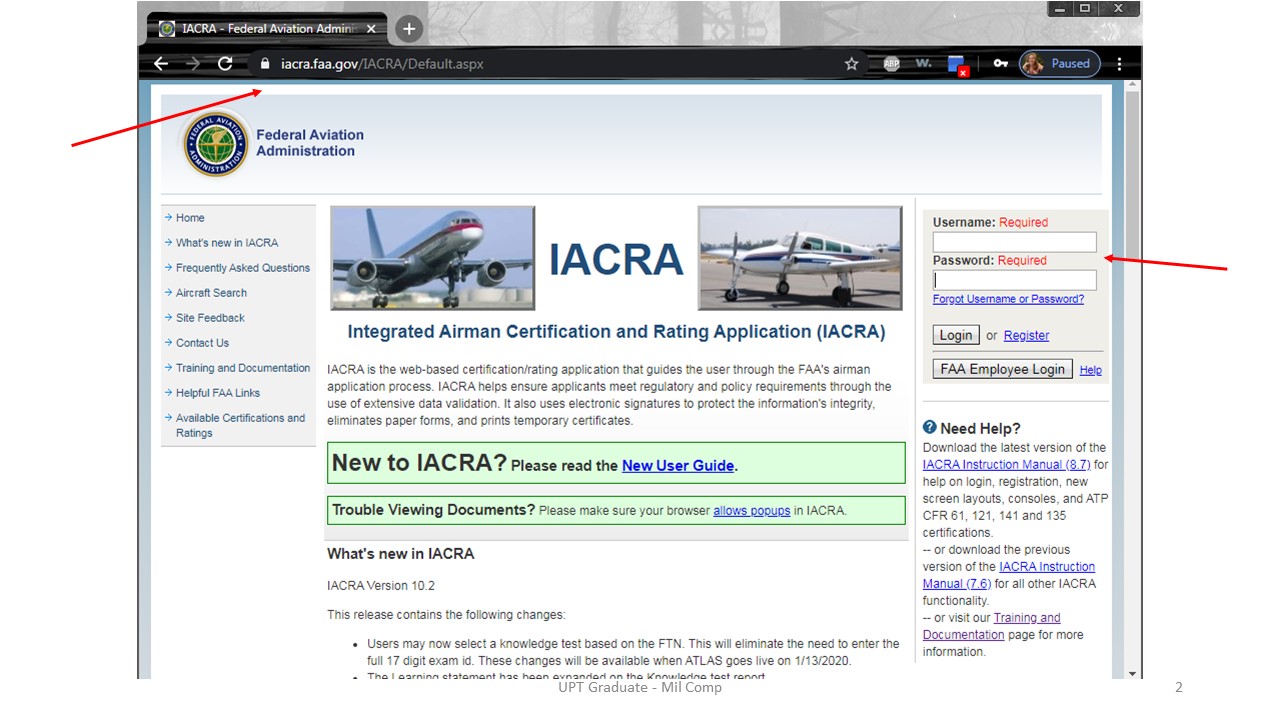Image resolution: width=1280 pixels, height=720 pixels.
Task: Open Helpful FAA Links
Action: tap(218, 393)
